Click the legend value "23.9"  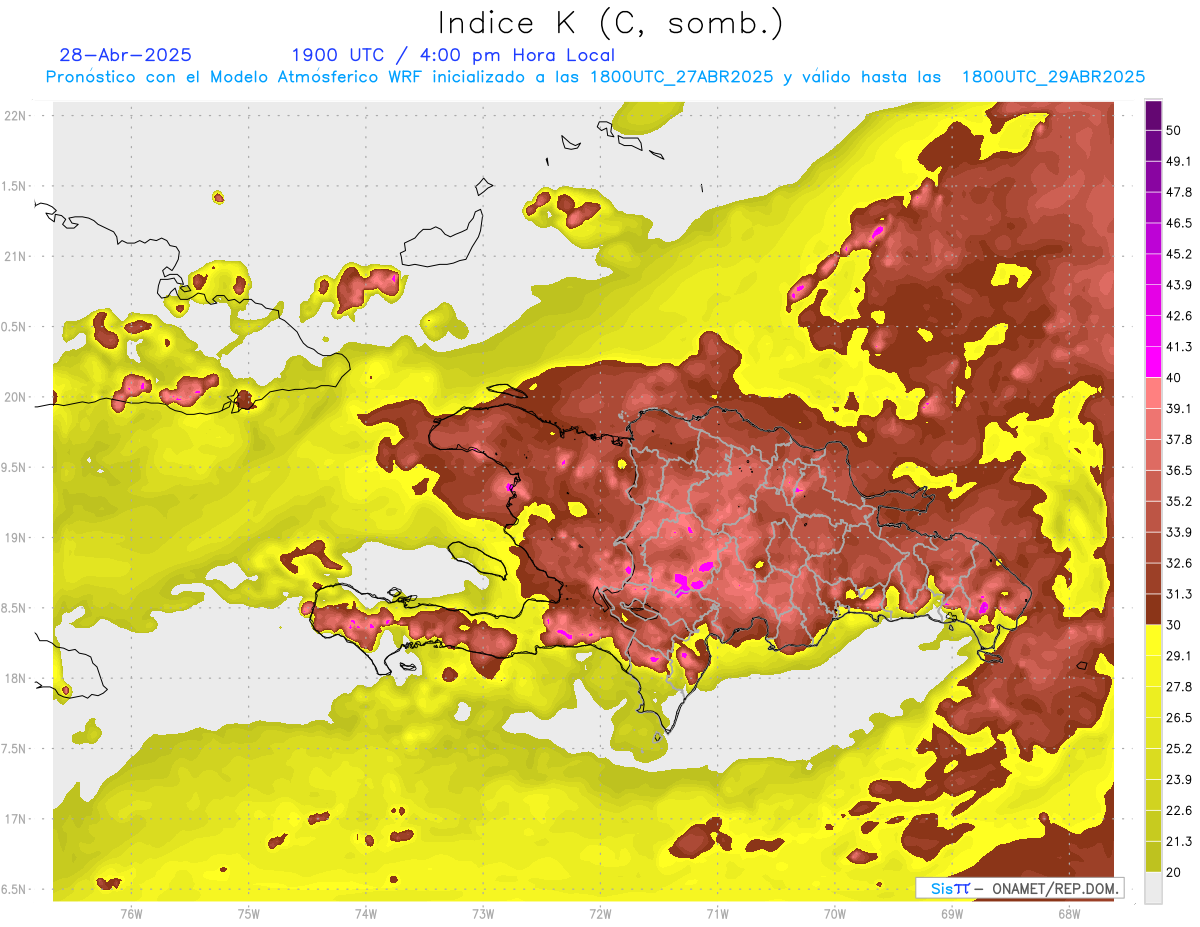[1178, 779]
